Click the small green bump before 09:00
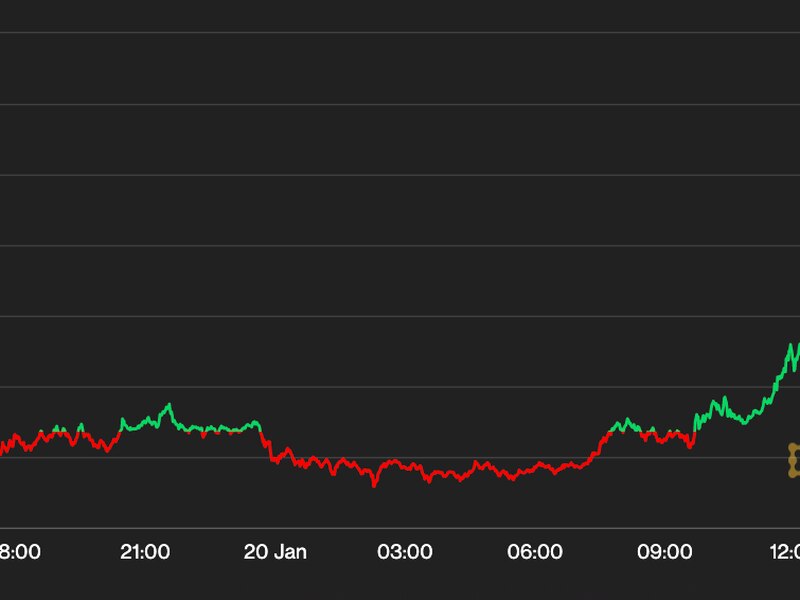This screenshot has height=600, width=800. coord(625,421)
